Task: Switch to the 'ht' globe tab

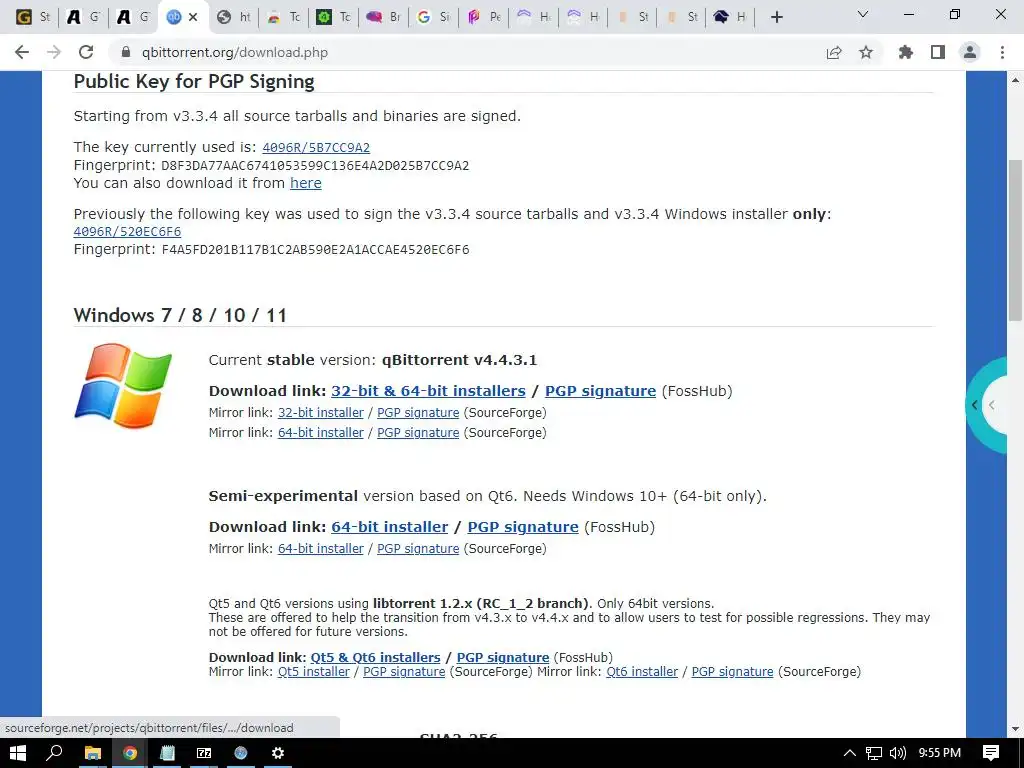Action: click(234, 17)
